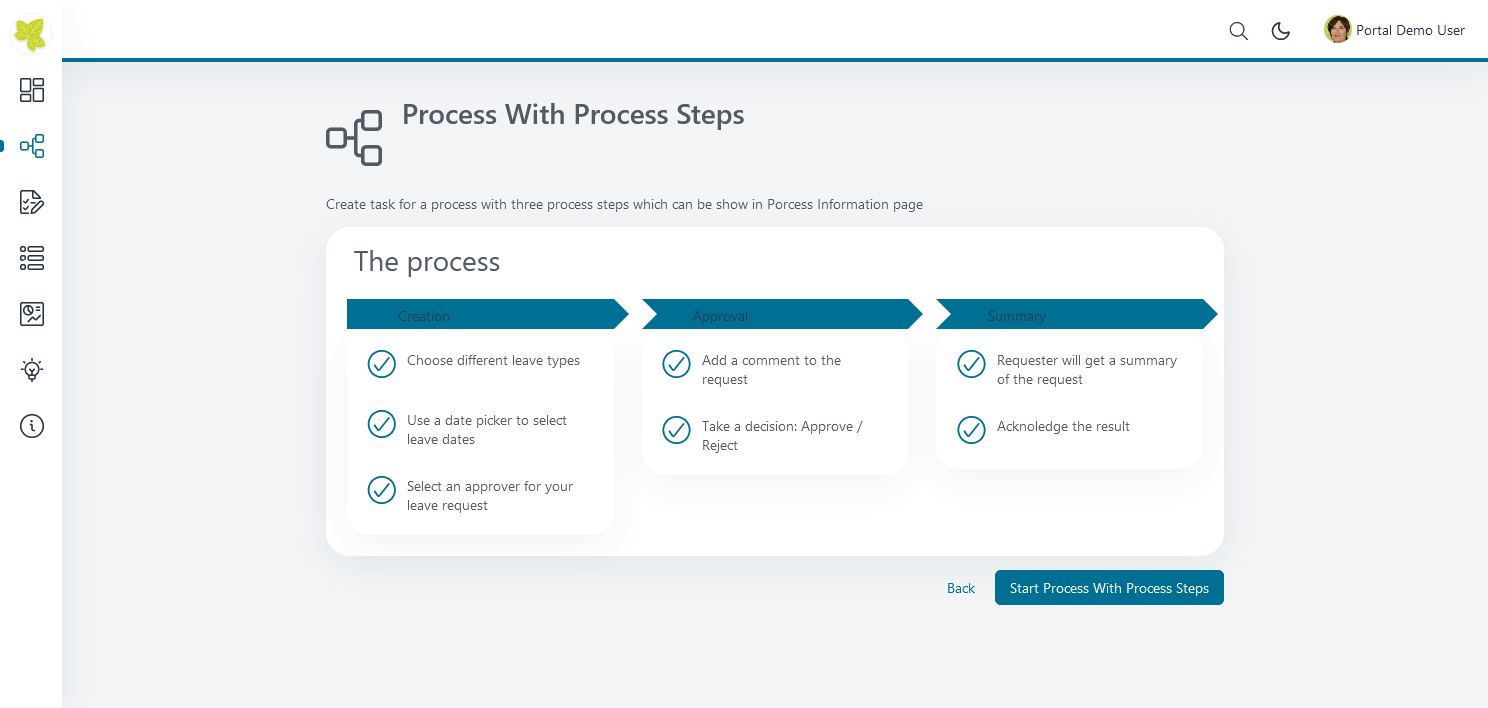Open the Cases list sidebar icon
This screenshot has height=708, width=1488.
click(x=32, y=259)
